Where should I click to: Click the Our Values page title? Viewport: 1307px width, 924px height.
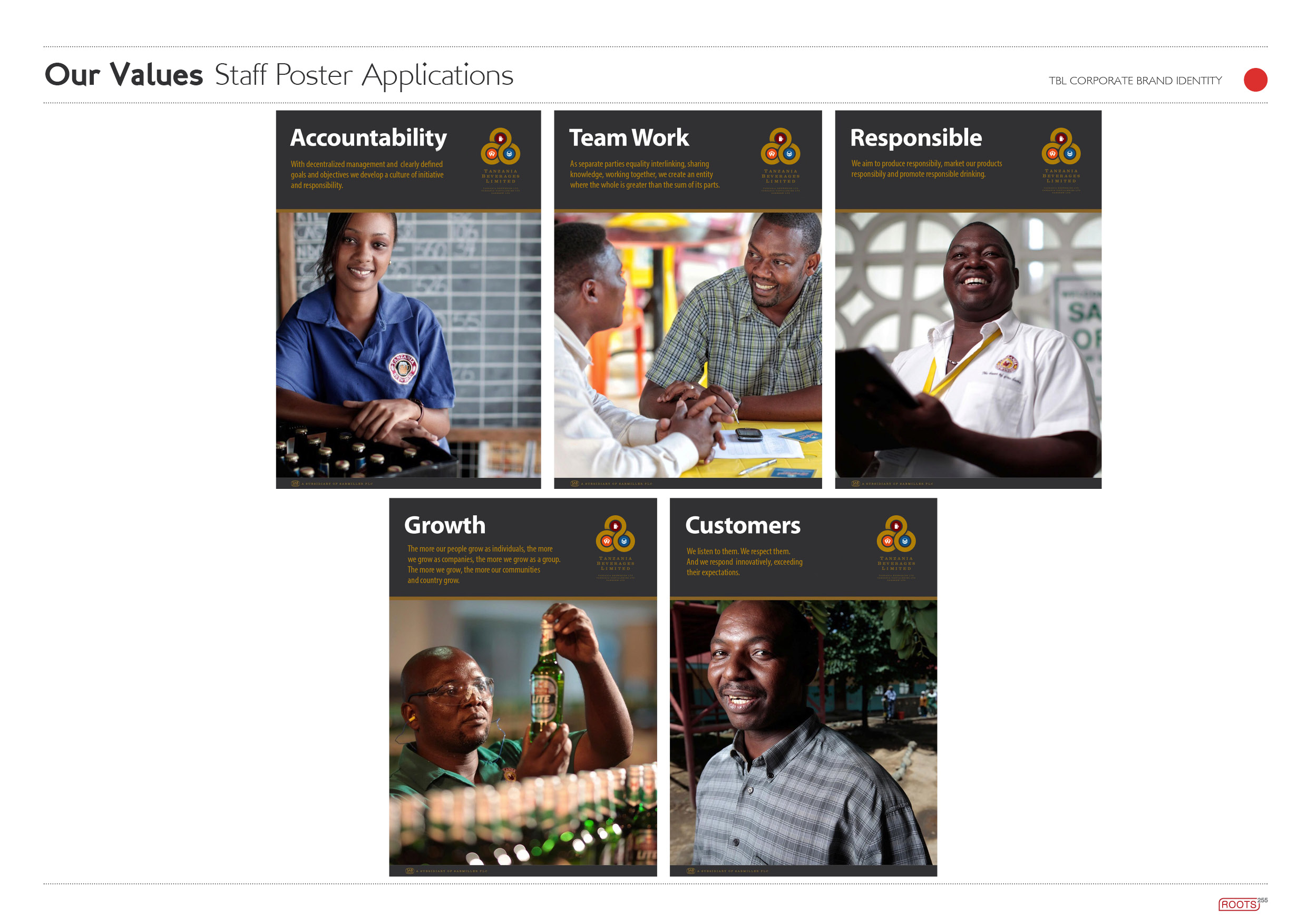point(123,75)
